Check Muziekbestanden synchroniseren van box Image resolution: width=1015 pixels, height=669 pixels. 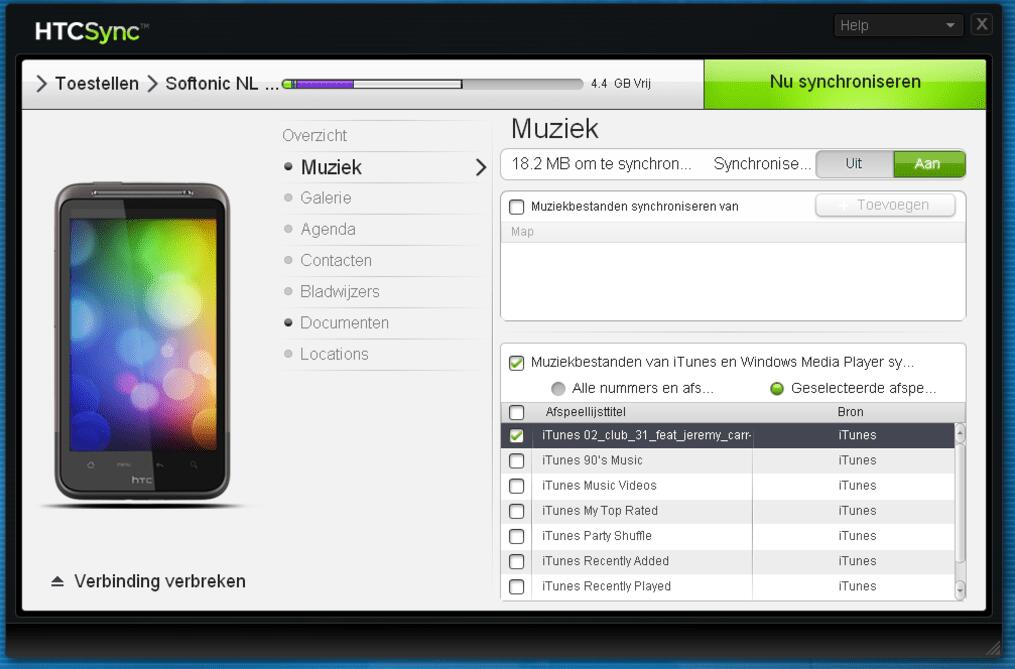point(516,207)
